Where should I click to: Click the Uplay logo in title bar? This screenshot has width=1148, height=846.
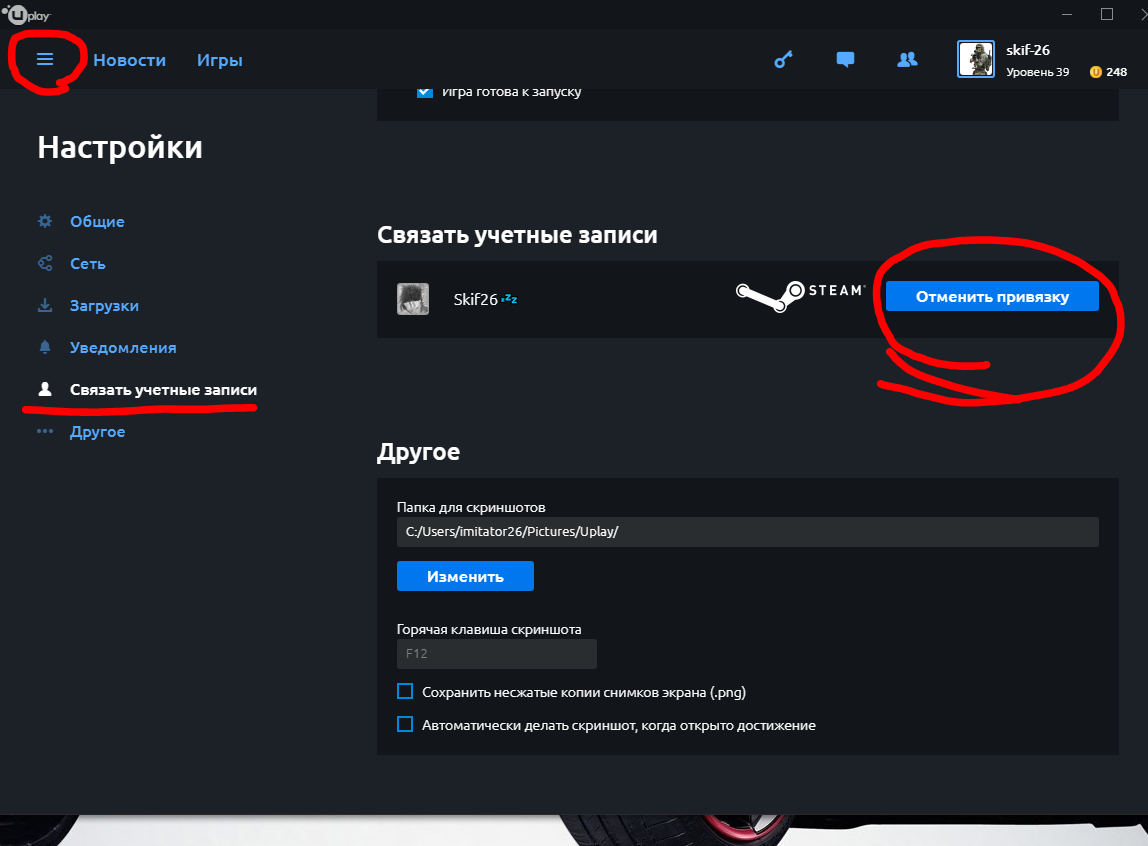coord(26,14)
